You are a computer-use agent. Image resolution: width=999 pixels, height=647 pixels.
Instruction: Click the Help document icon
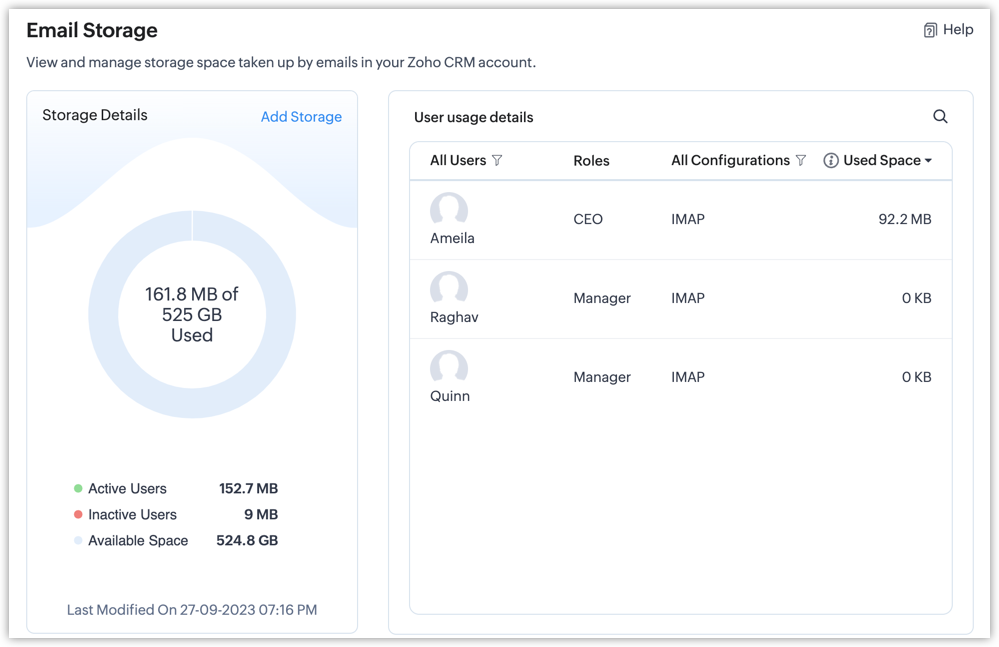[930, 30]
